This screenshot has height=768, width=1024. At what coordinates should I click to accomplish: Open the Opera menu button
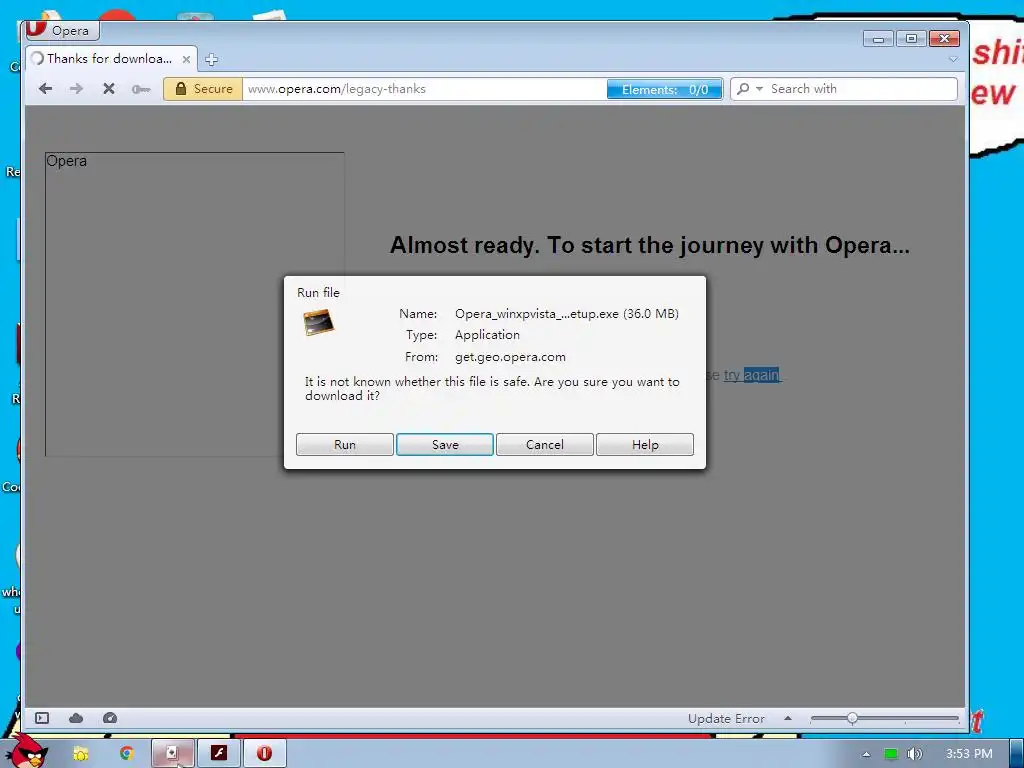coord(61,31)
